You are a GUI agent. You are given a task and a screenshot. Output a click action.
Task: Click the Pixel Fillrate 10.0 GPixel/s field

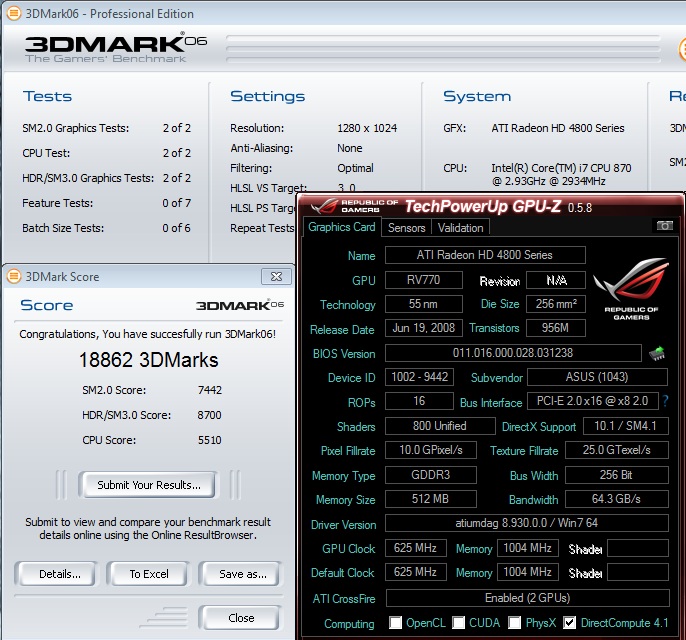(430, 450)
